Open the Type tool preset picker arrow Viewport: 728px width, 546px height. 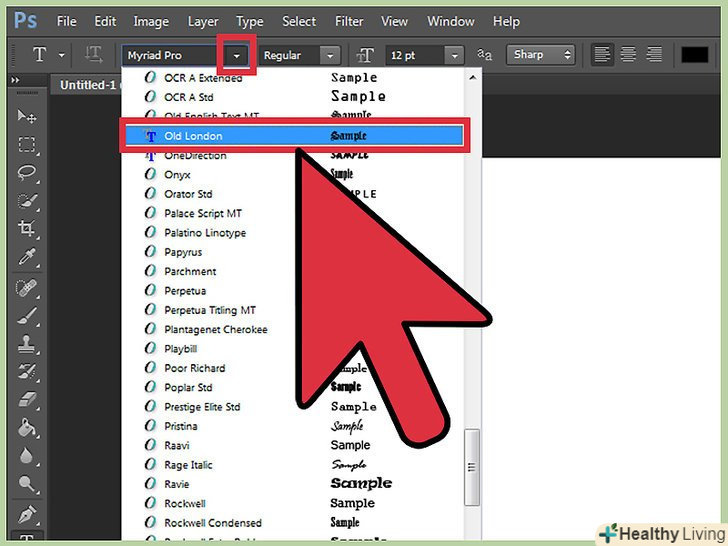(62, 55)
